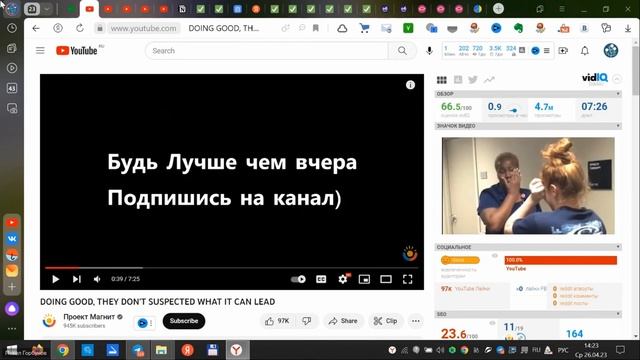Screen dimensions: 640x360
Task: Seek on the red video progress bar
Action: [62, 268]
